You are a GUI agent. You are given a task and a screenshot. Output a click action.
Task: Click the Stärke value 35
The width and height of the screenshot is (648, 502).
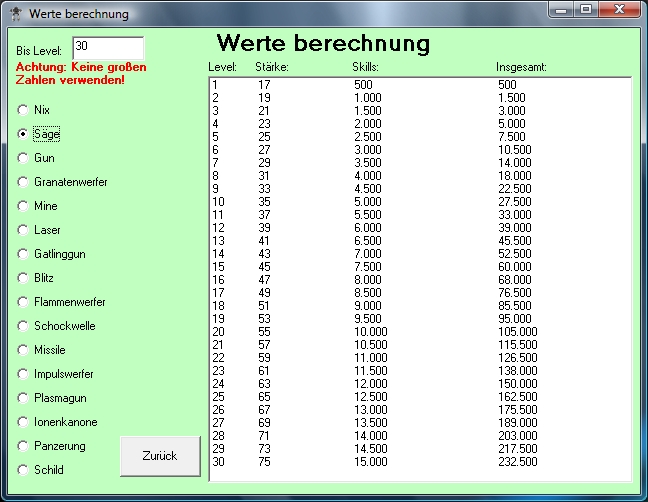click(x=264, y=202)
